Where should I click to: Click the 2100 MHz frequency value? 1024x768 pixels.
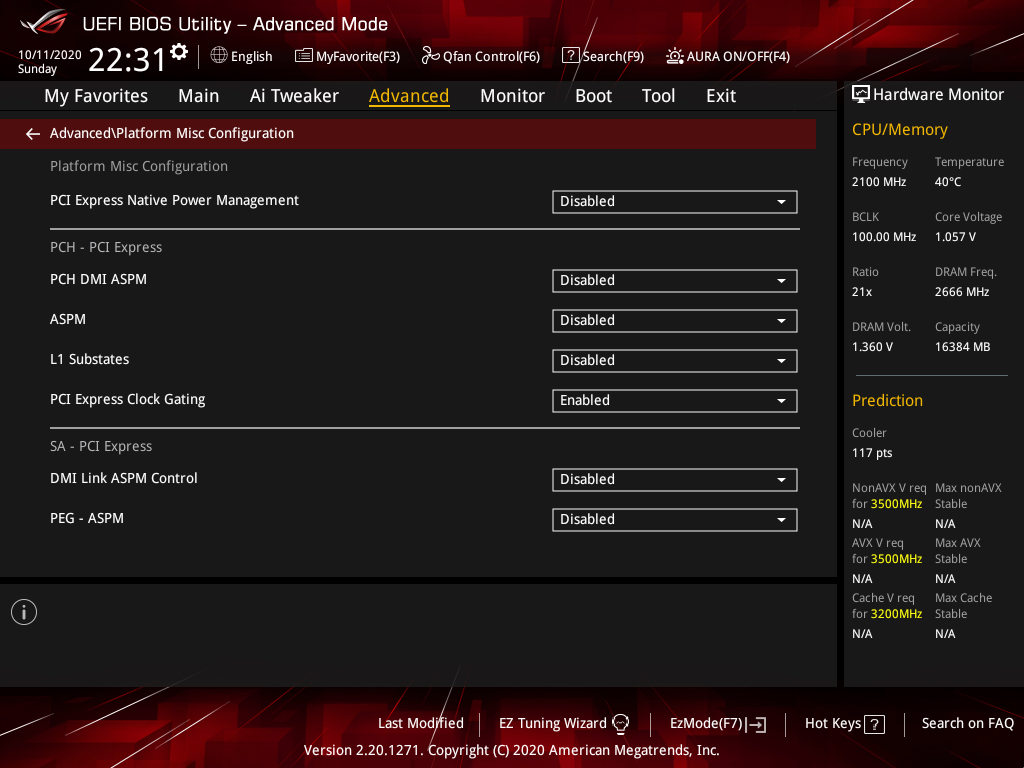(878, 182)
